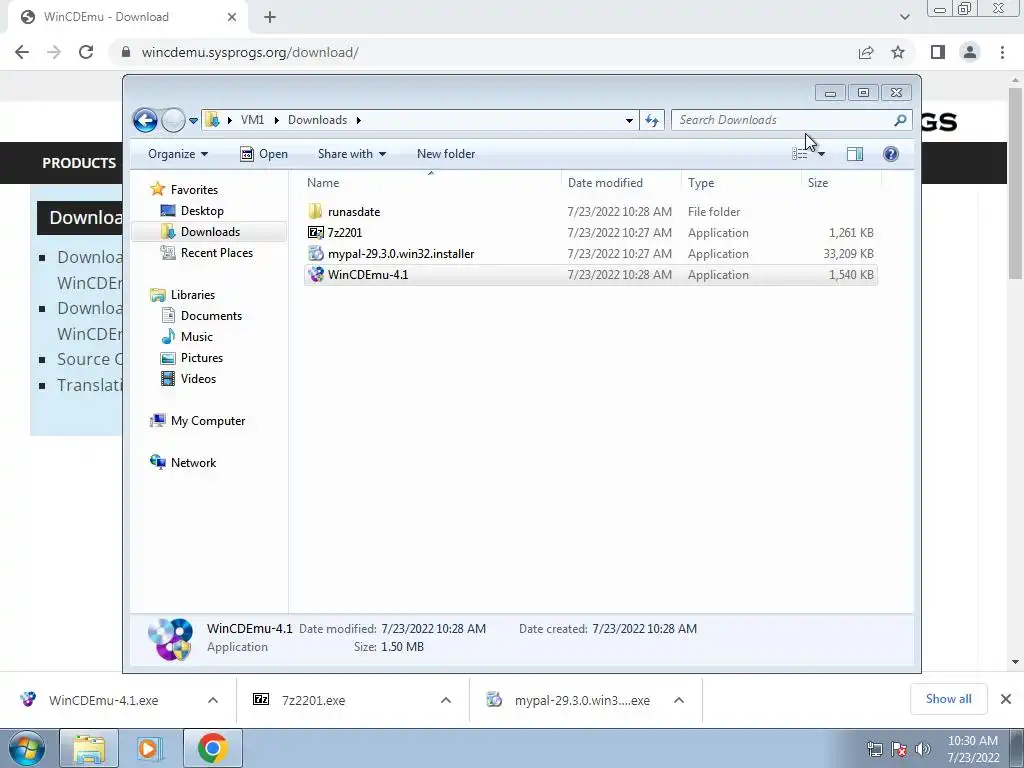This screenshot has height=768, width=1024.
Task: Open WinCDEmu-4.1.exe in downloads bar
Action: tap(103, 701)
